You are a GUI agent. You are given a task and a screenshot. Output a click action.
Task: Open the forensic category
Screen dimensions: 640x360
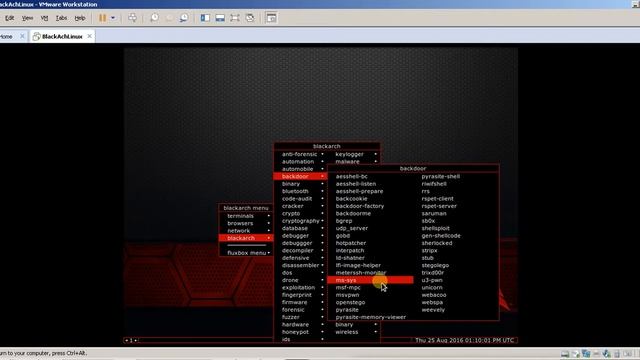click(300, 310)
